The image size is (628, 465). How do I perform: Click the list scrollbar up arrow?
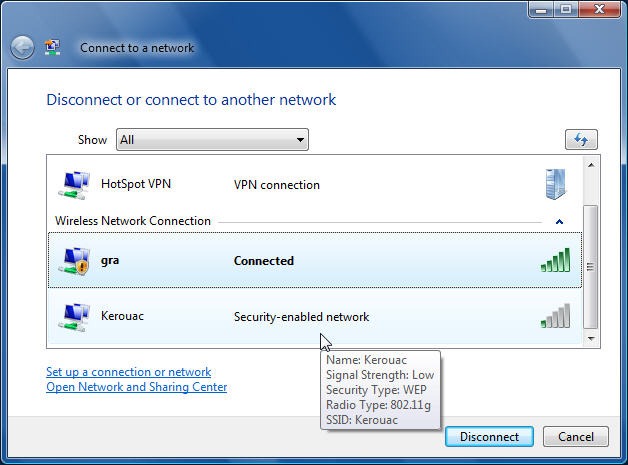591,165
